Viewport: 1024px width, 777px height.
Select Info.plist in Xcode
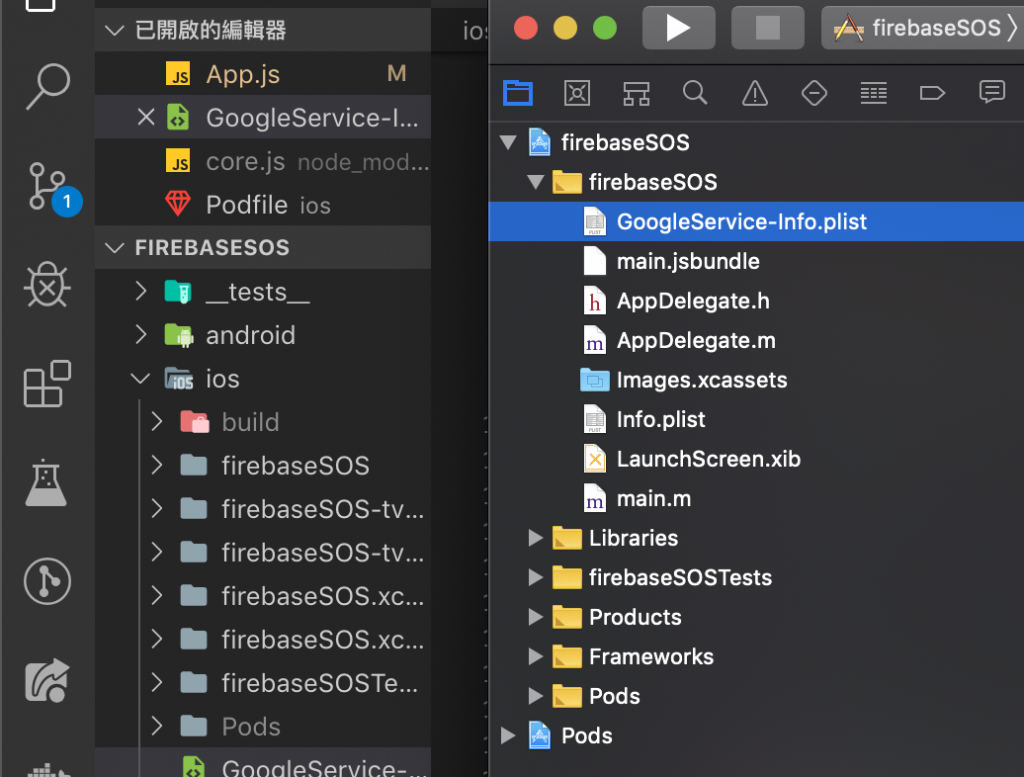pos(756,419)
